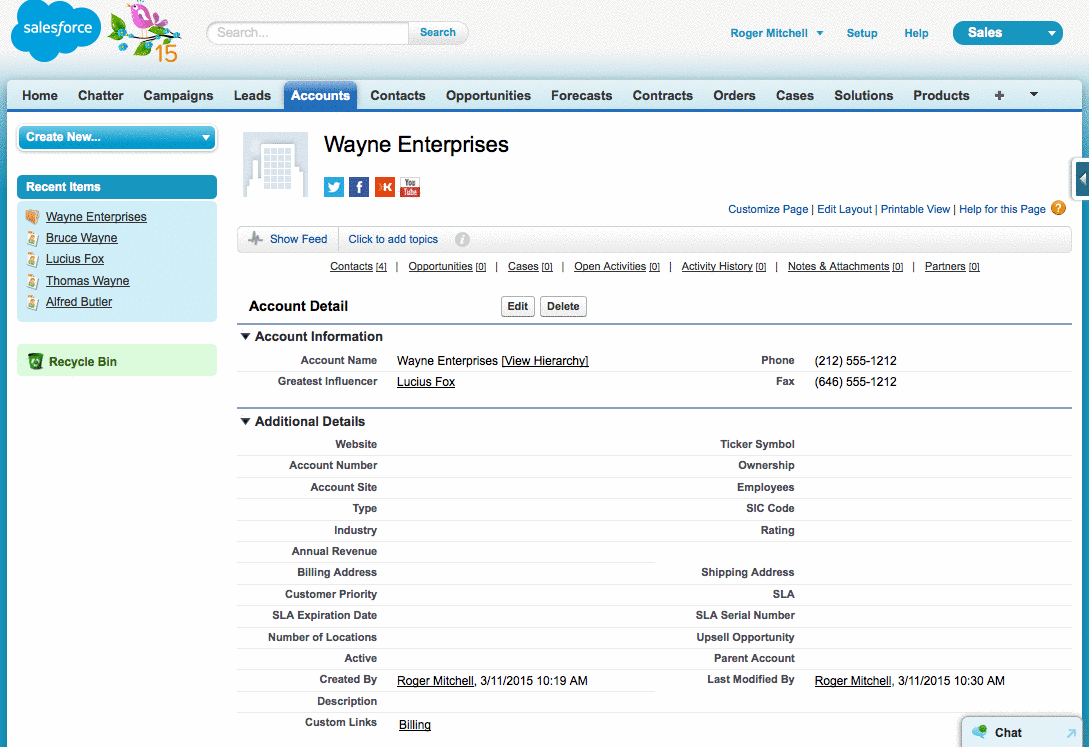This screenshot has height=747, width=1089.
Task: Open the Printable View link
Action: click(915, 209)
